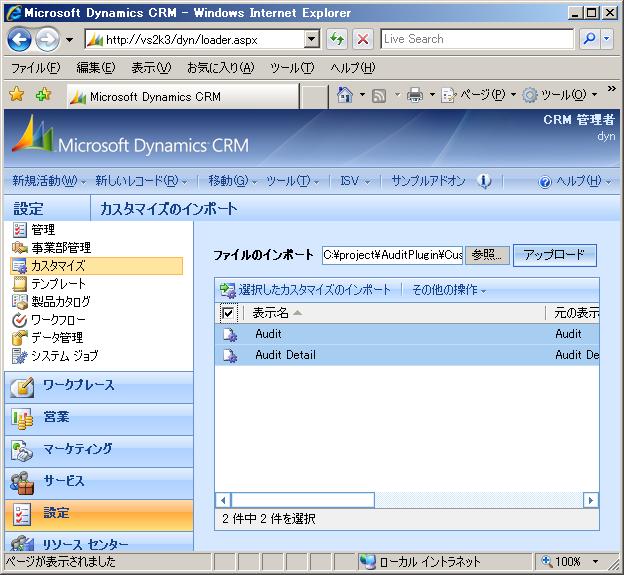The image size is (624, 575).
Task: Open the ページ(P) command bar dropdown
Action: tap(513, 95)
